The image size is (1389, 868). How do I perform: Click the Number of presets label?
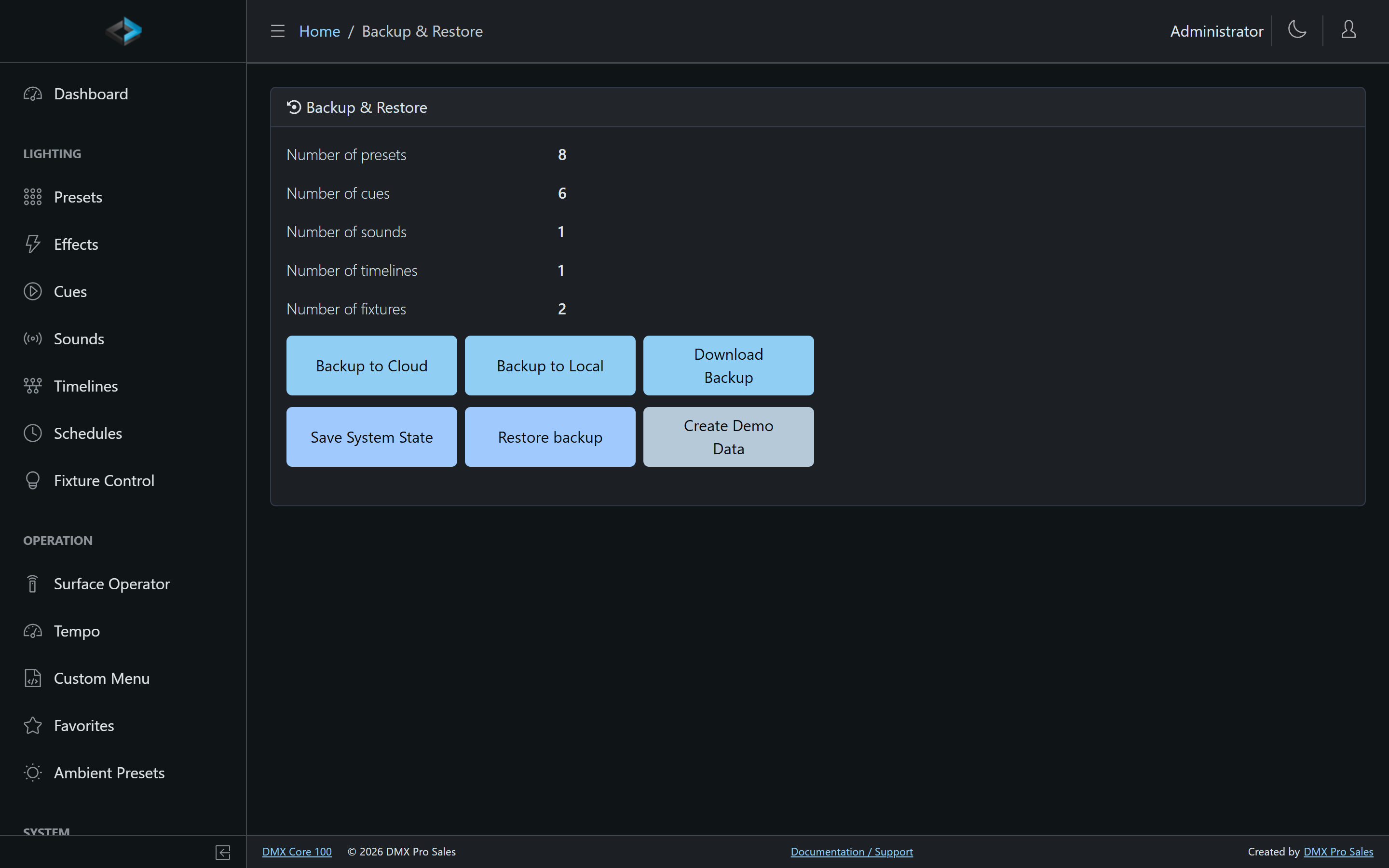(346, 155)
